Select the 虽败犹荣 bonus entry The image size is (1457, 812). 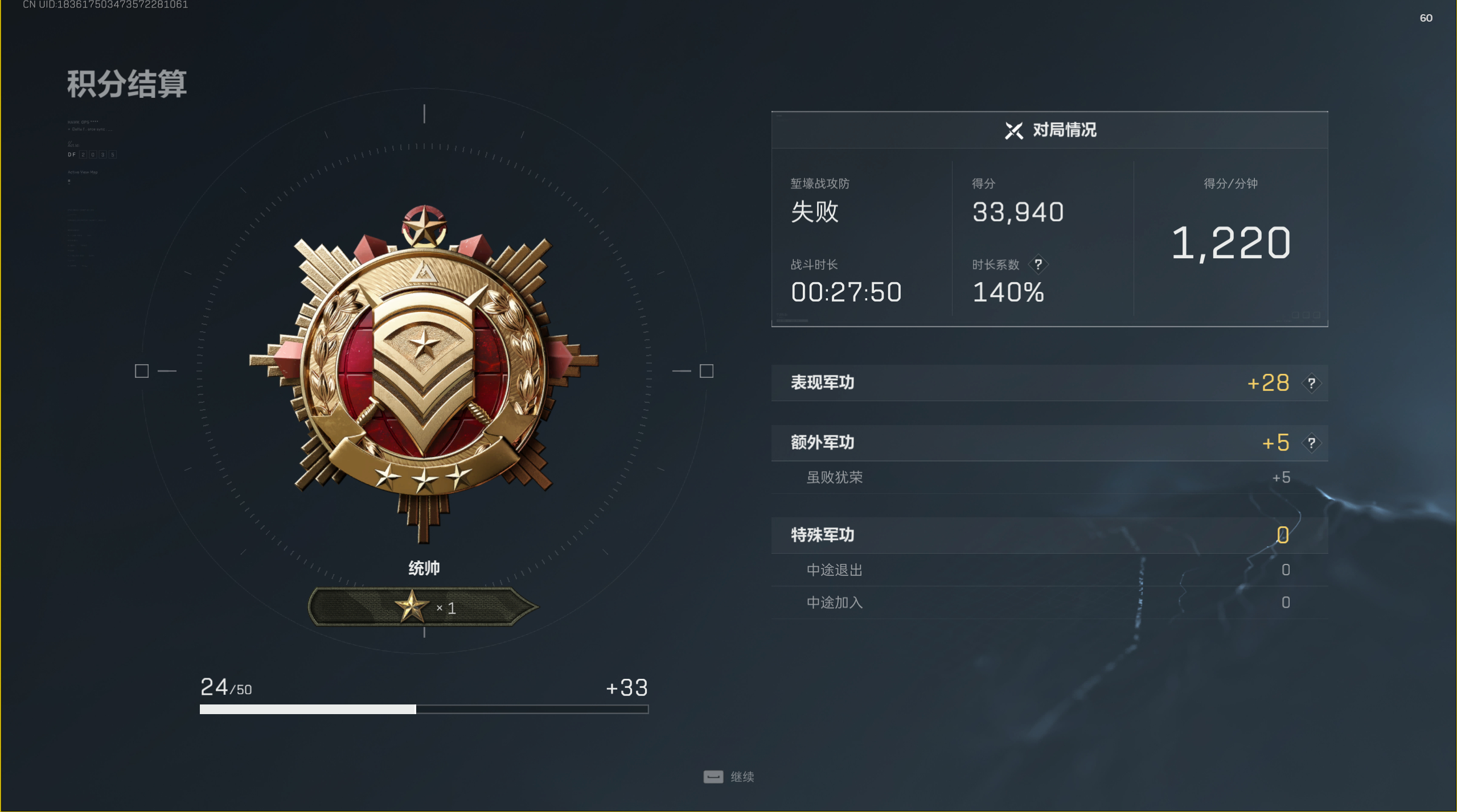[x=1049, y=477]
